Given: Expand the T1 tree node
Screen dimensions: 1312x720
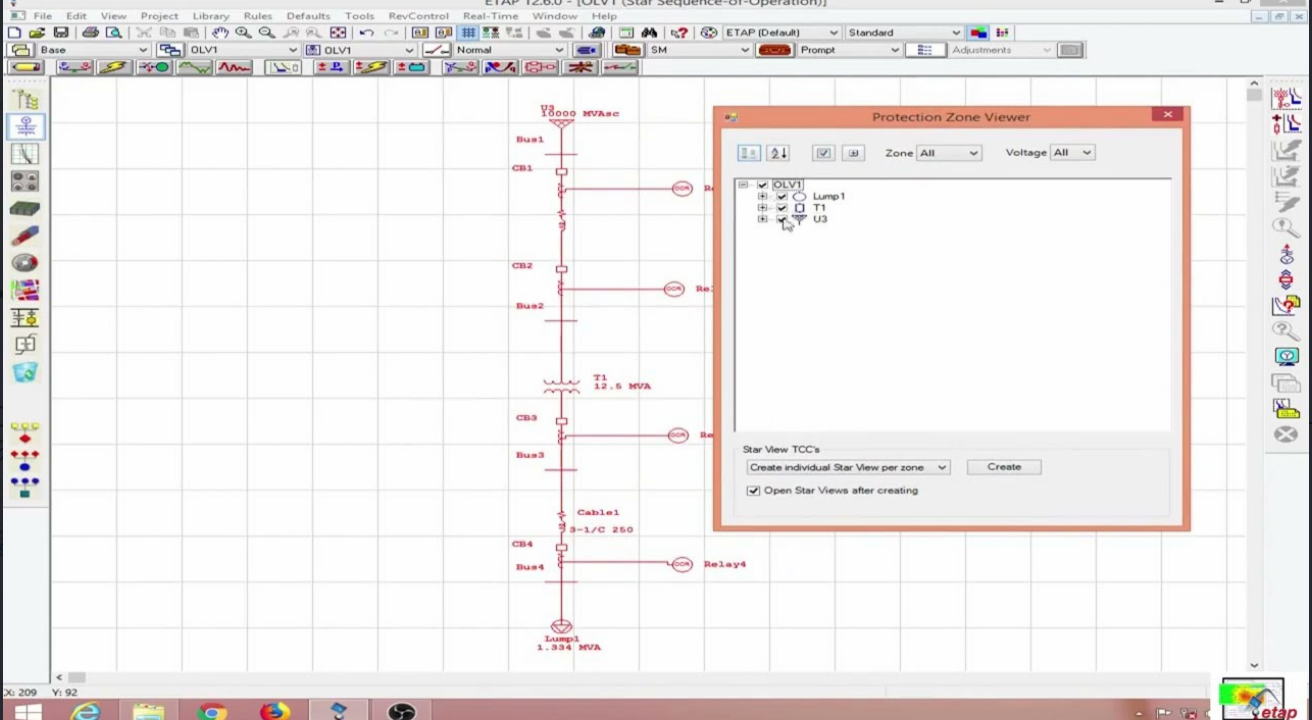Looking at the screenshot, I should (762, 208).
